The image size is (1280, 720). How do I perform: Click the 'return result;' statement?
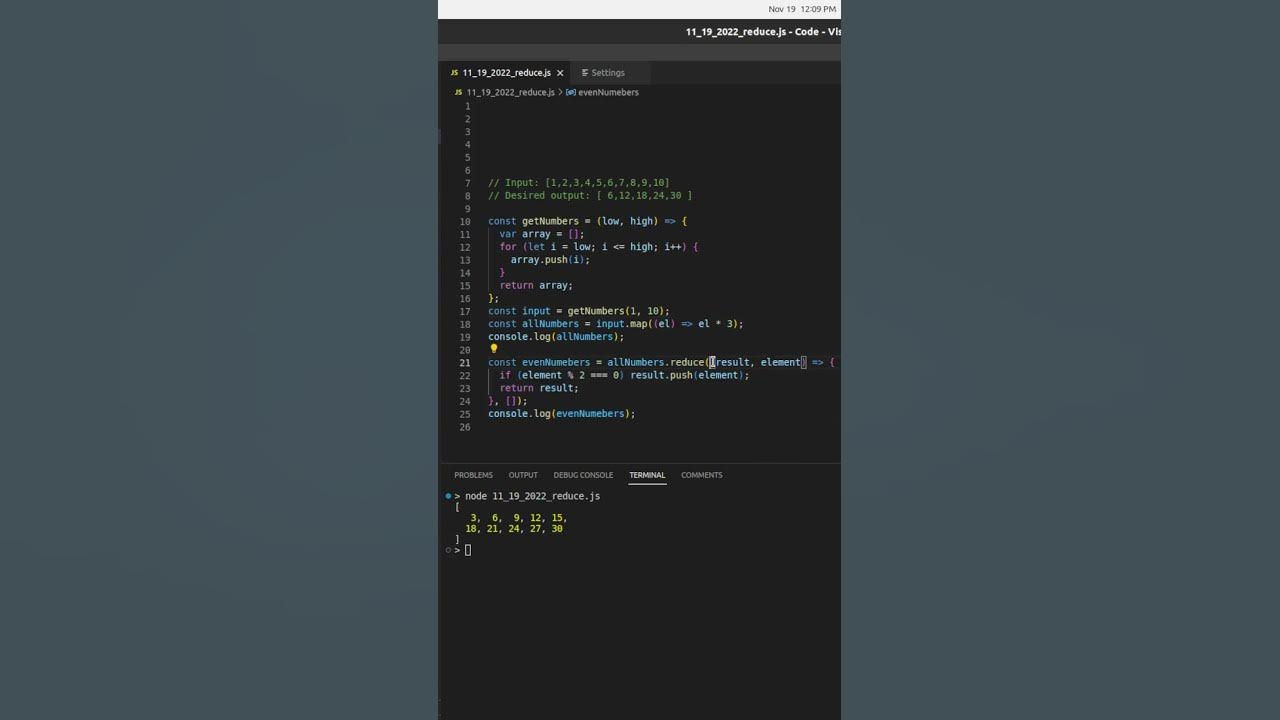[539, 388]
